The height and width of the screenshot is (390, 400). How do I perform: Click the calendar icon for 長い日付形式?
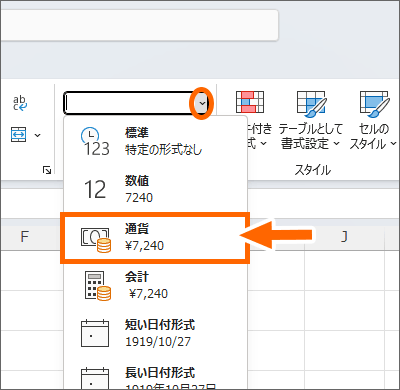tap(95, 377)
